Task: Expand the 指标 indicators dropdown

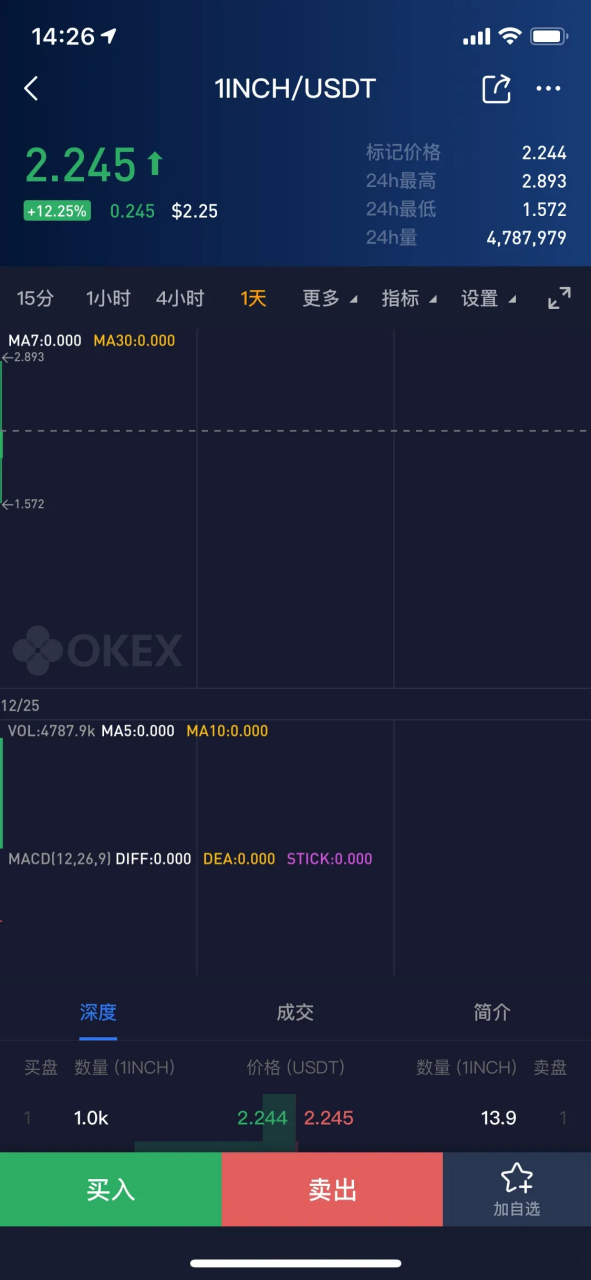Action: (409, 298)
